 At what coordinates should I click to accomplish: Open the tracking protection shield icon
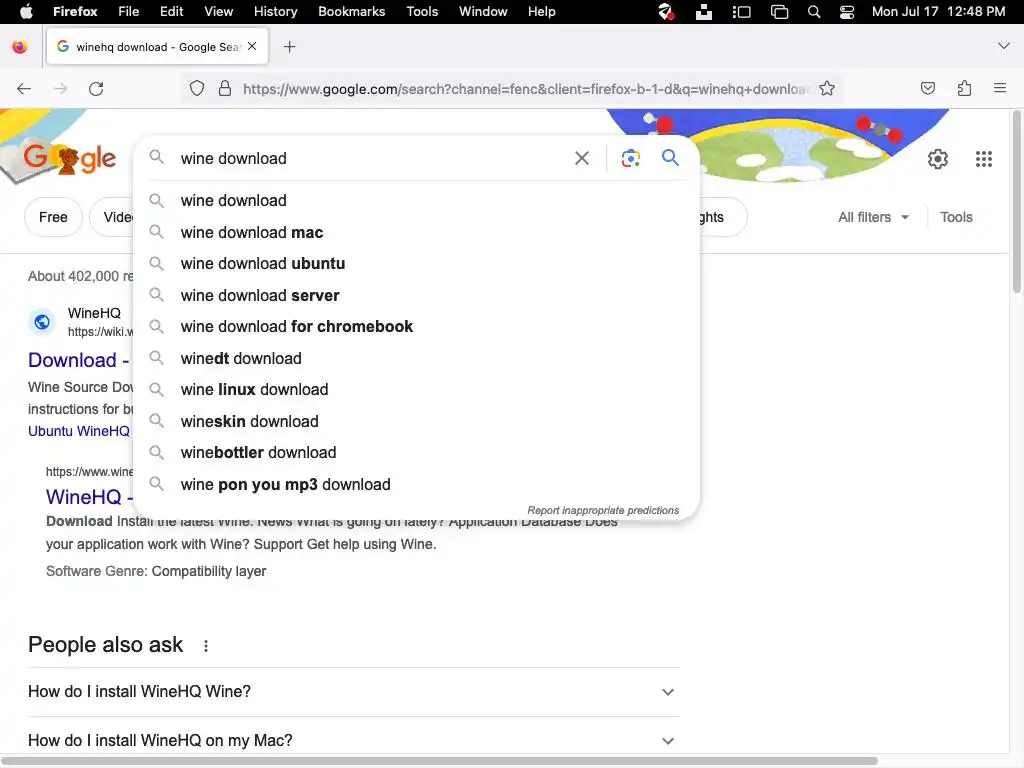point(197,89)
